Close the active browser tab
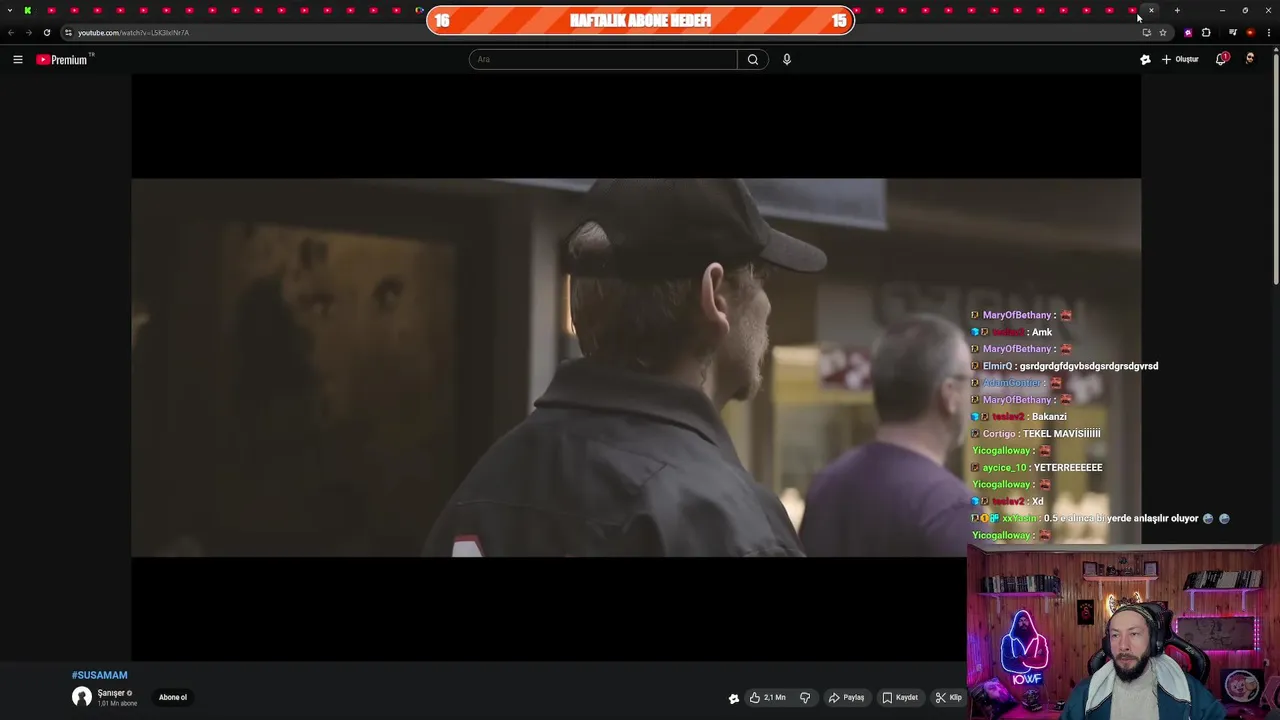The height and width of the screenshot is (720, 1280). coord(1151,10)
